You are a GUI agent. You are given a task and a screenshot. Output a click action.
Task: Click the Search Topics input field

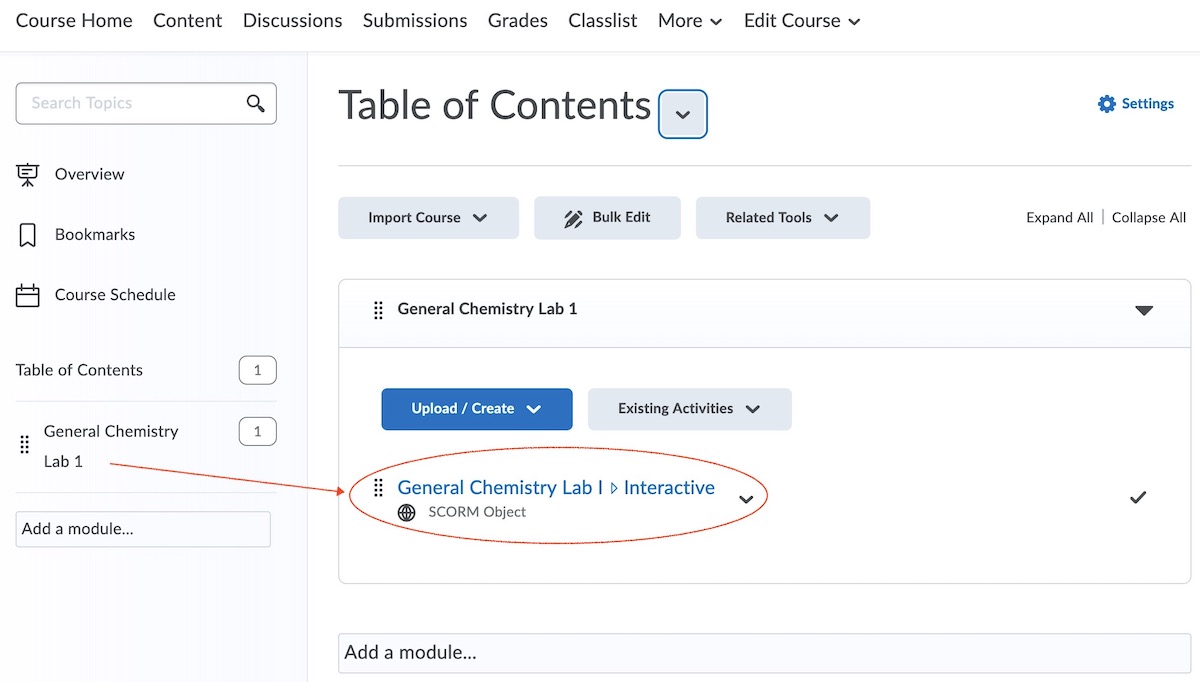[130, 103]
